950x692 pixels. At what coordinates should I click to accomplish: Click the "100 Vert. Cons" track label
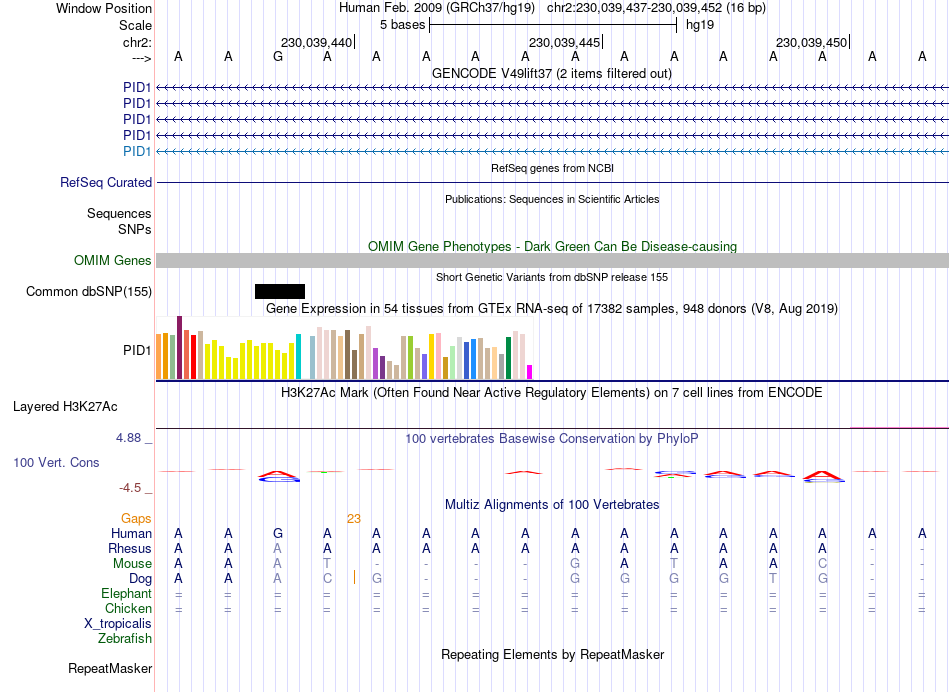point(56,462)
